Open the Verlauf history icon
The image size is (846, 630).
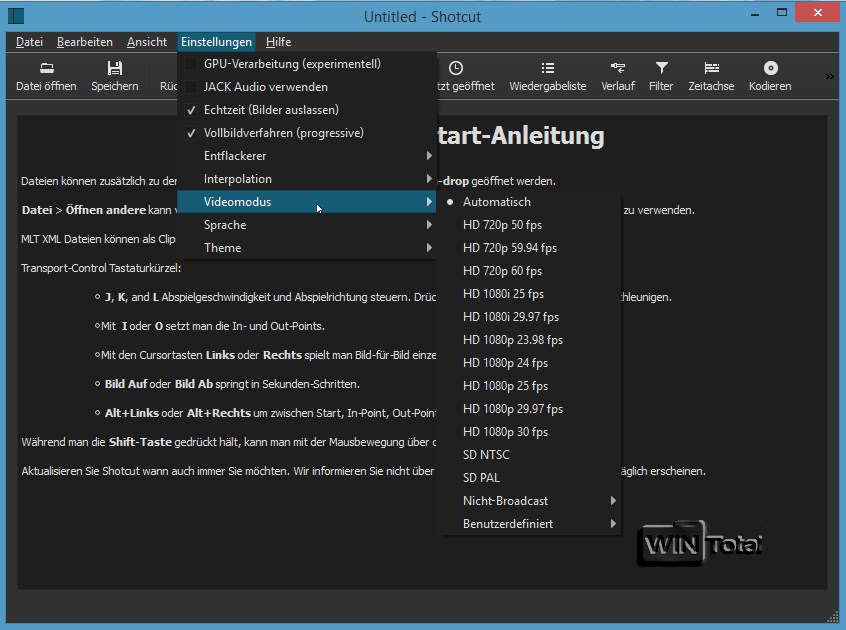618,69
